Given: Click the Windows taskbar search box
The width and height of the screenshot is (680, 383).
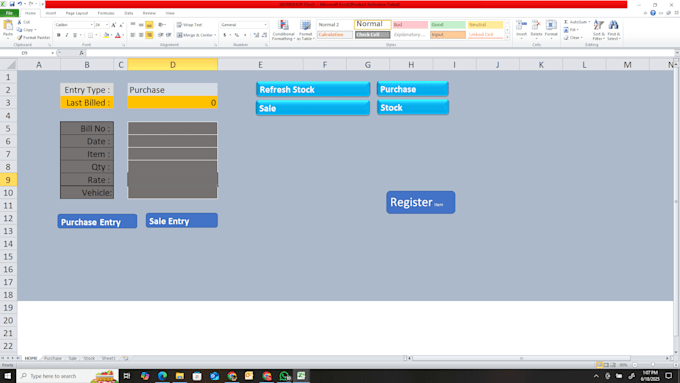Looking at the screenshot, I should [67, 376].
